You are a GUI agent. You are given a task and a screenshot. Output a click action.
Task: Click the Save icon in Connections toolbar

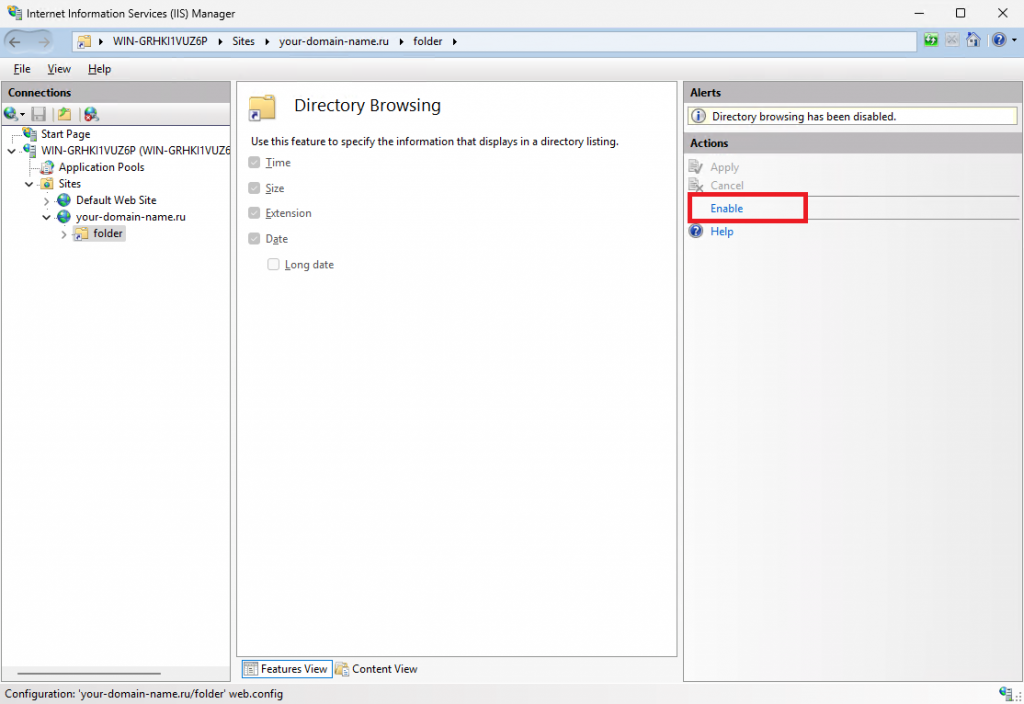[39, 114]
